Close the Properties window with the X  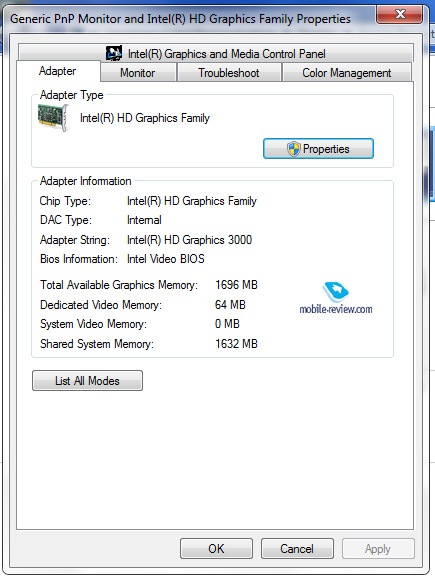click(400, 15)
